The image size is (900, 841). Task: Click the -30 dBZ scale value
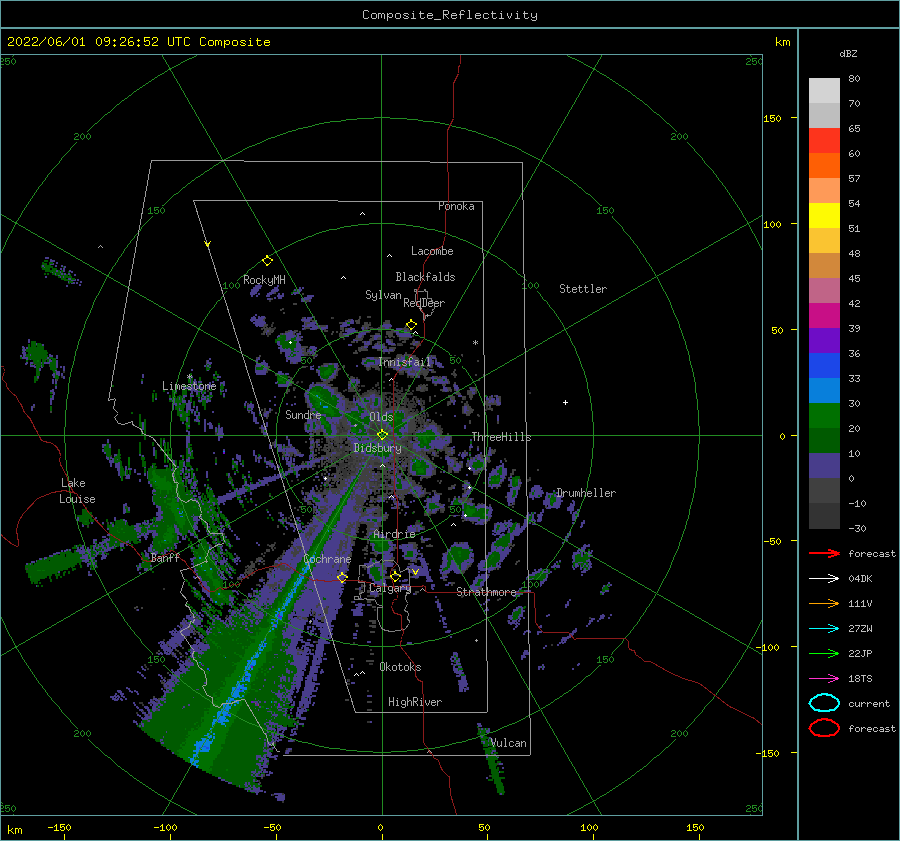857,528
